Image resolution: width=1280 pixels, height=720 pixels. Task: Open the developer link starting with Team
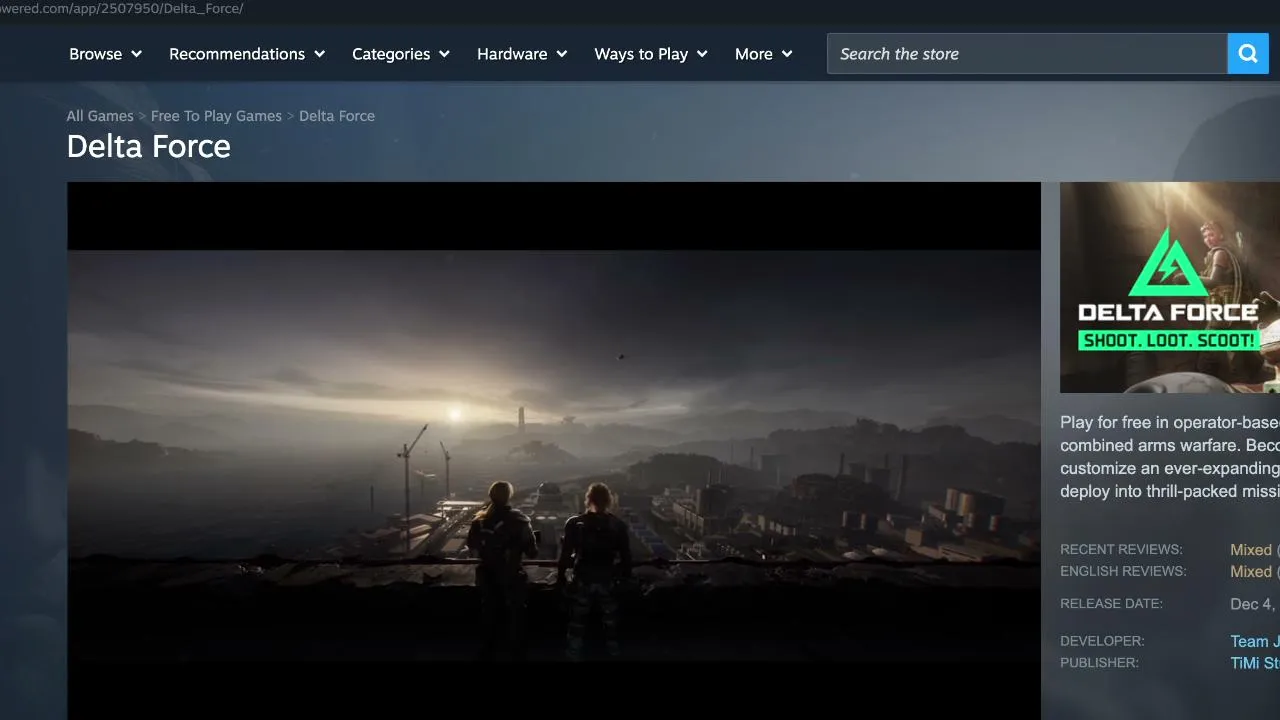[1255, 642]
